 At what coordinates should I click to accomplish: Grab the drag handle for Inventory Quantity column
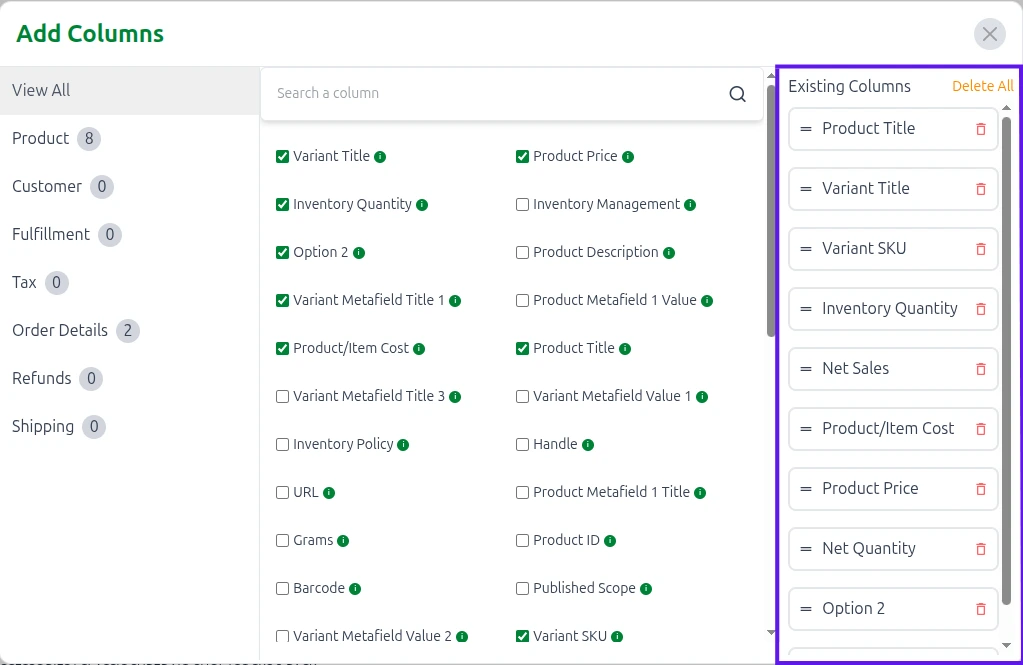(x=806, y=309)
